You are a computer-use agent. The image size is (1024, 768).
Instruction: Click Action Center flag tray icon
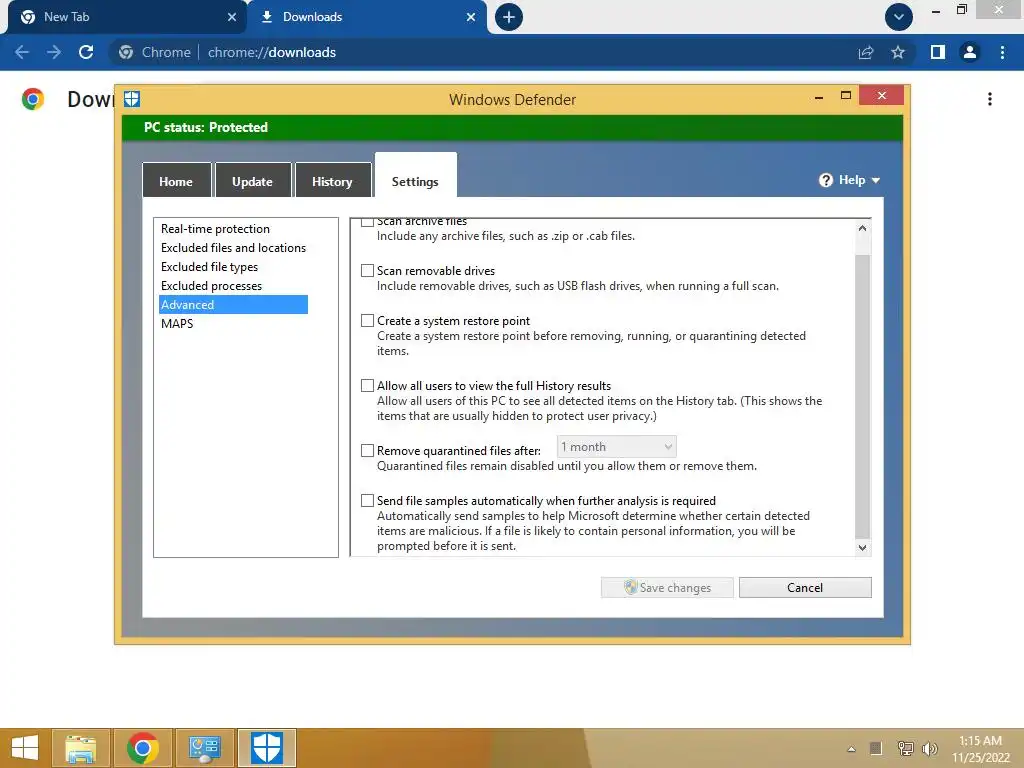tap(876, 748)
